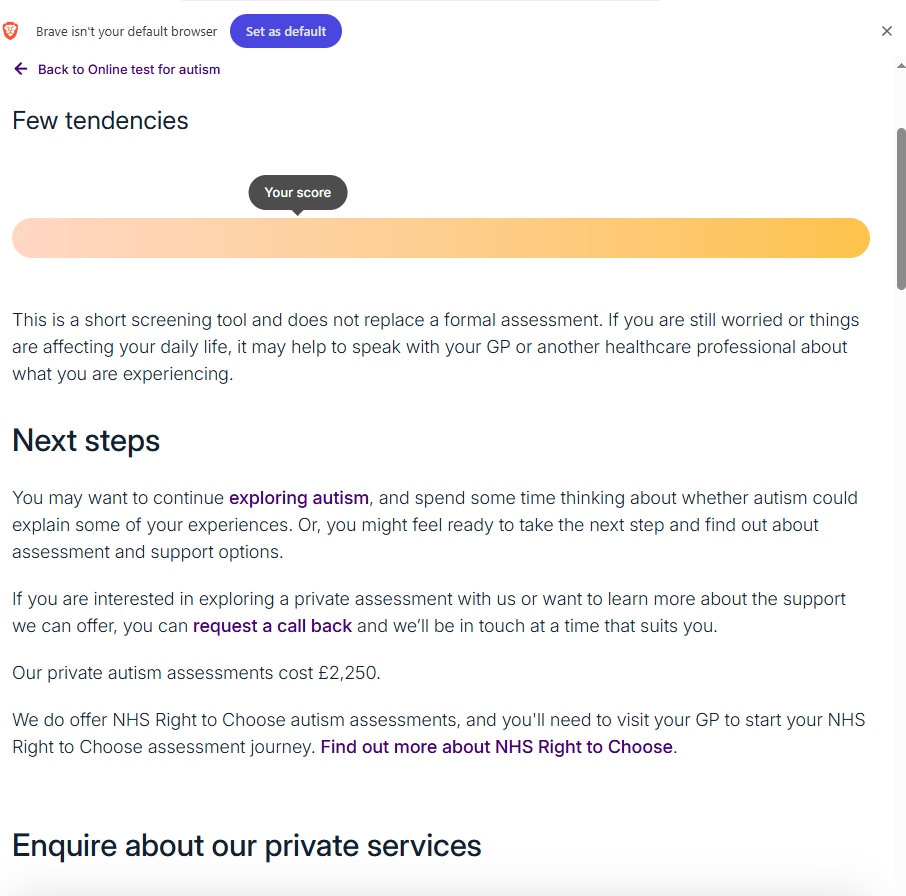
Task: Click the scrollbar up arrow
Action: 900,66
